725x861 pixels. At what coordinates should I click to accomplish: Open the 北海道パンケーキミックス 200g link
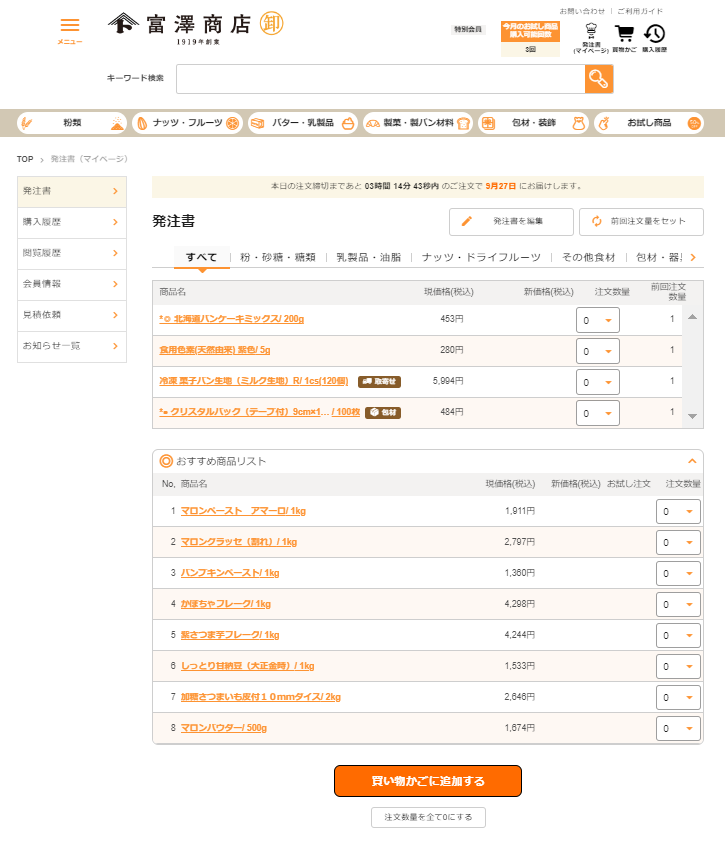pyautogui.click(x=231, y=319)
